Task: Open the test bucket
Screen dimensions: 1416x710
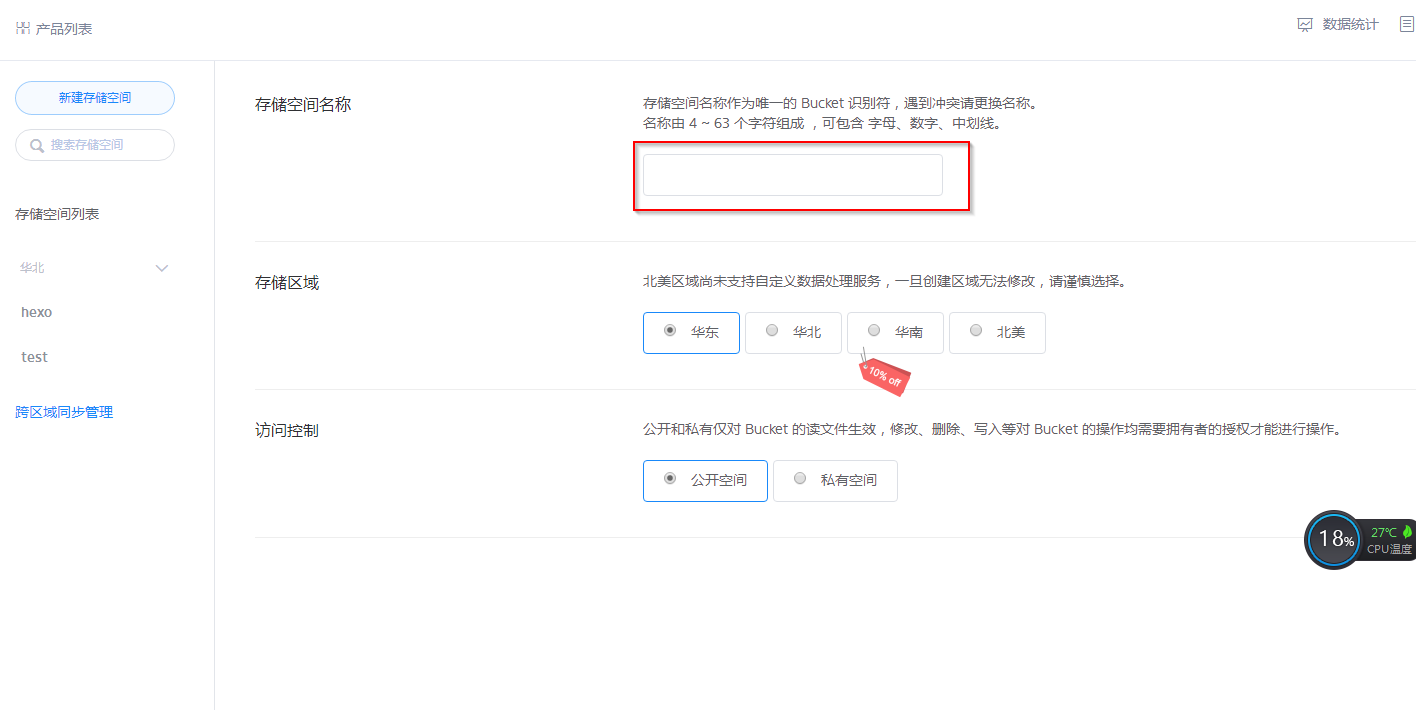Action: 34,357
